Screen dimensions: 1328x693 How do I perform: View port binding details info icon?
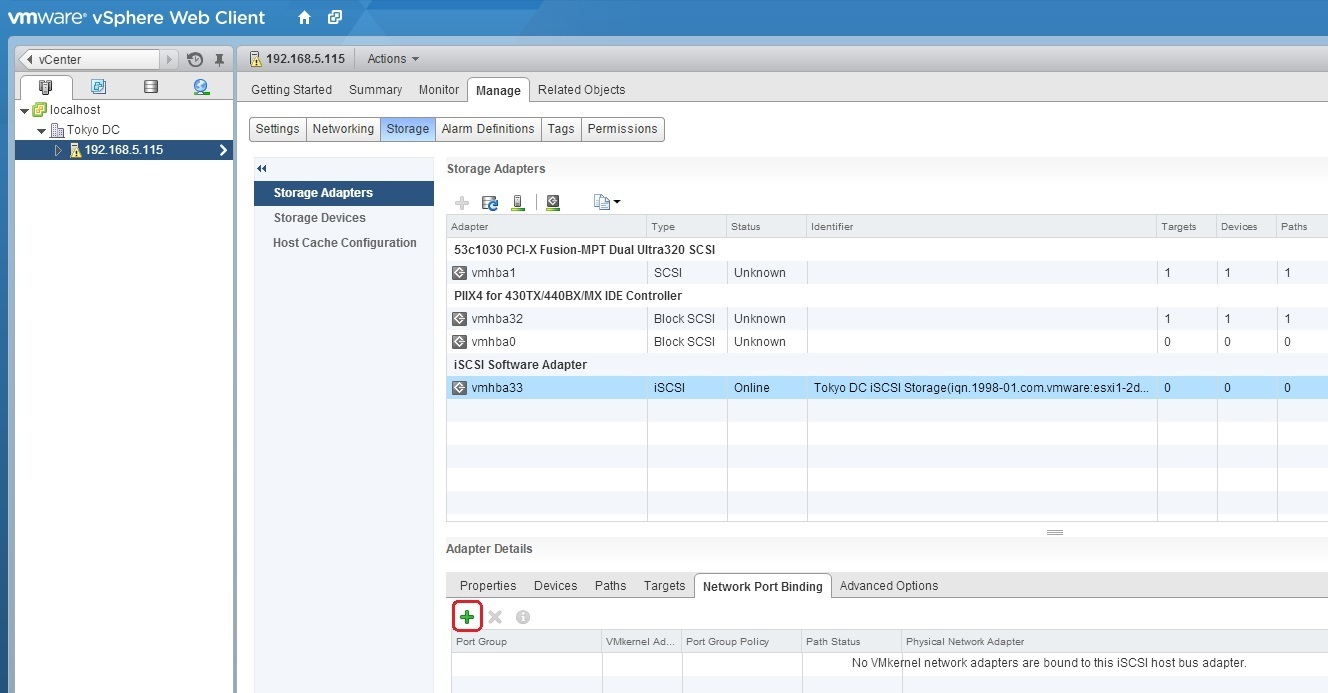[523, 617]
